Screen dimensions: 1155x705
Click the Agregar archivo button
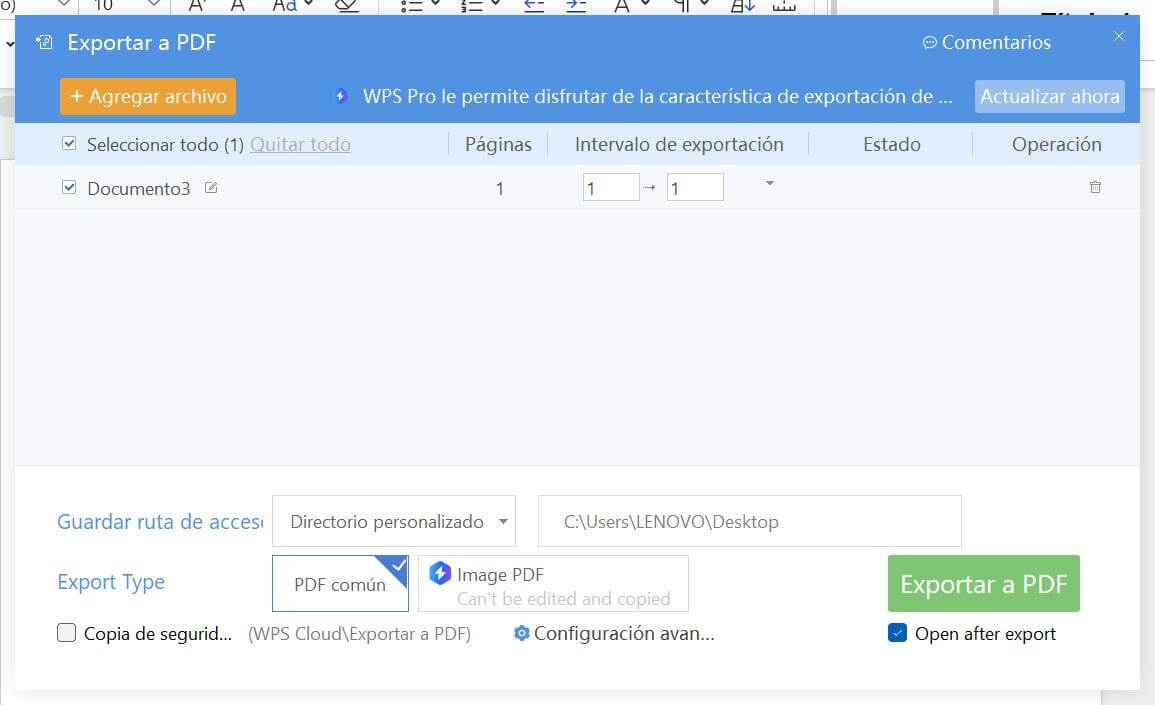(147, 96)
